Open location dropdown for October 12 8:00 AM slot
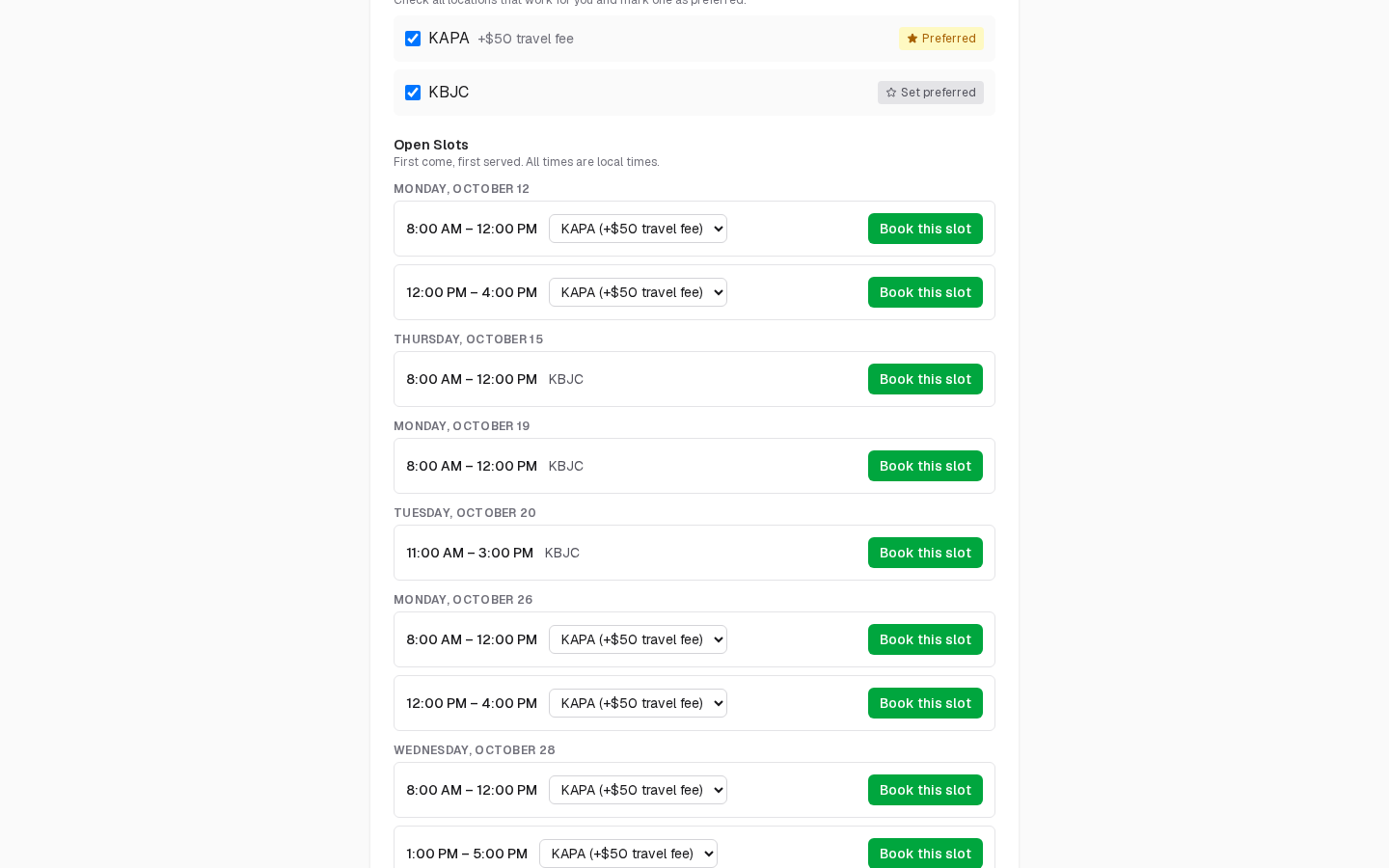1389x868 pixels. tap(638, 229)
